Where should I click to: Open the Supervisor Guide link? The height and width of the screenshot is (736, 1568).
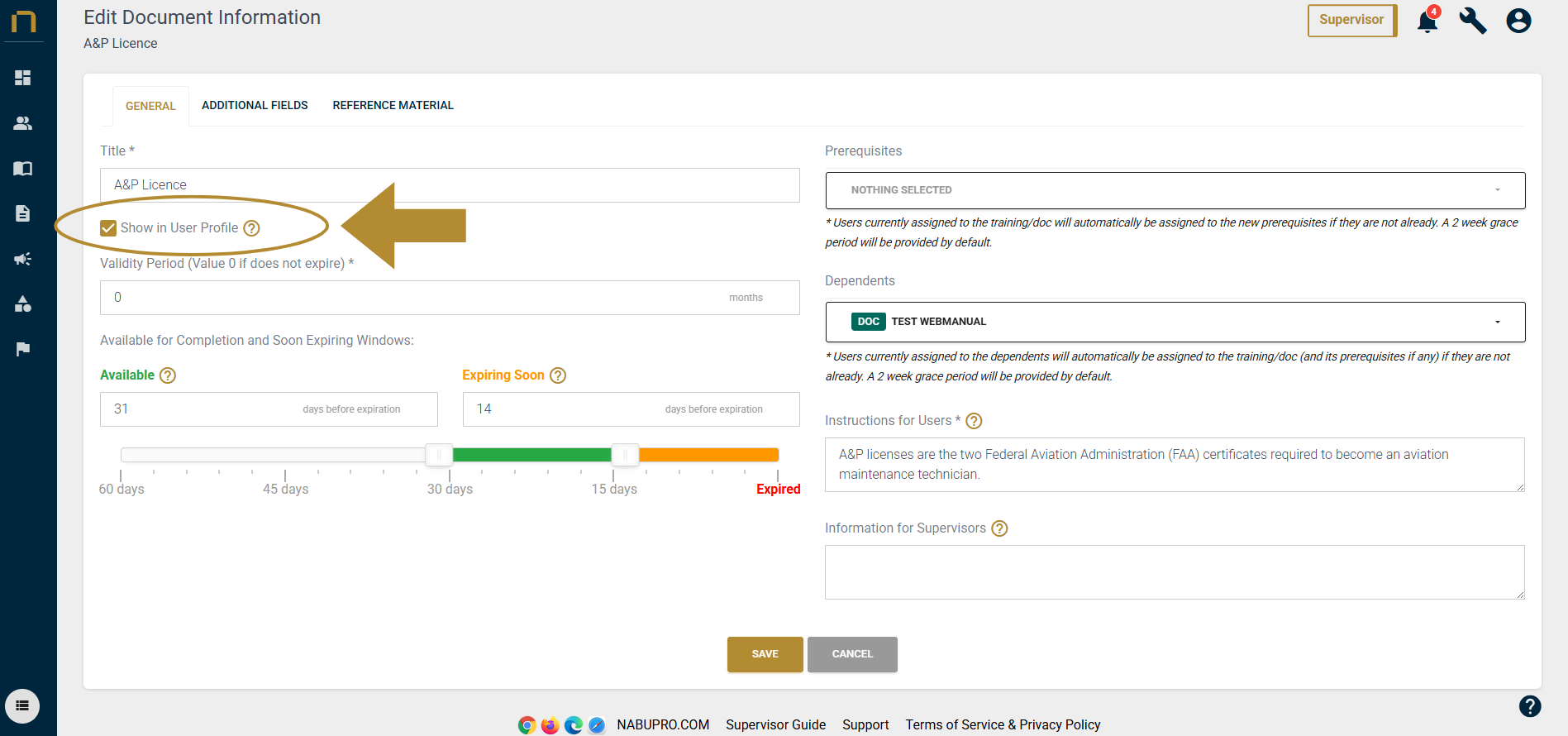coord(775,725)
